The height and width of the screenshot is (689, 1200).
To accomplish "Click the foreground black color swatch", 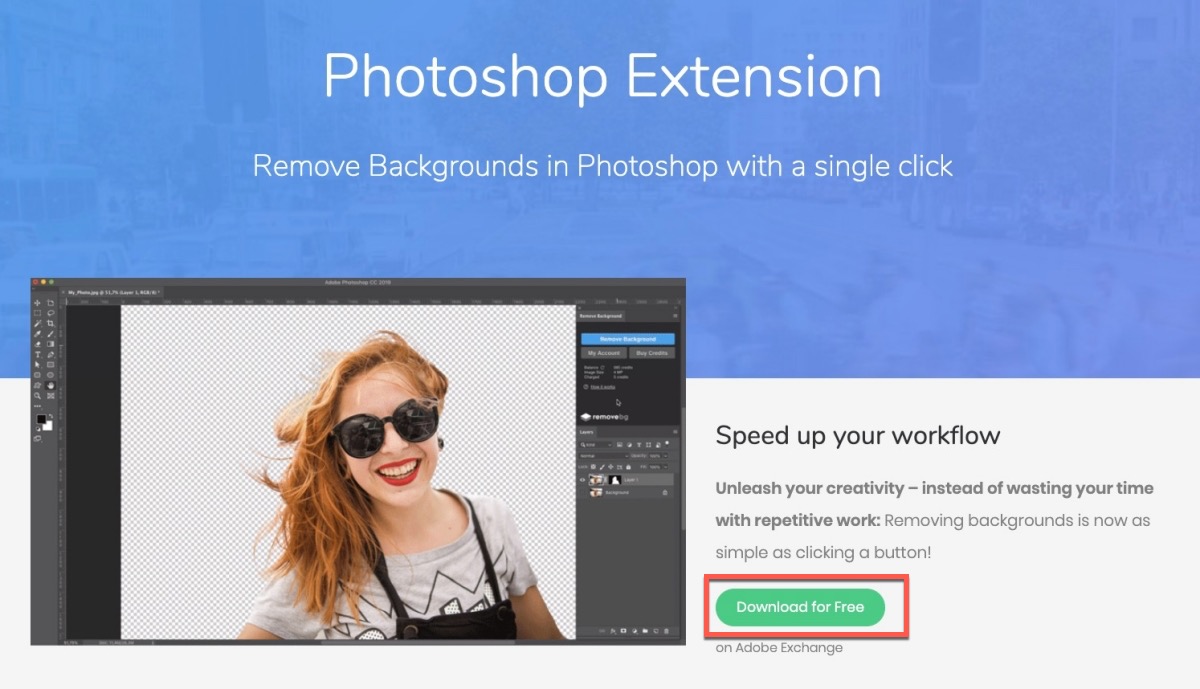I will pyautogui.click(x=41, y=419).
